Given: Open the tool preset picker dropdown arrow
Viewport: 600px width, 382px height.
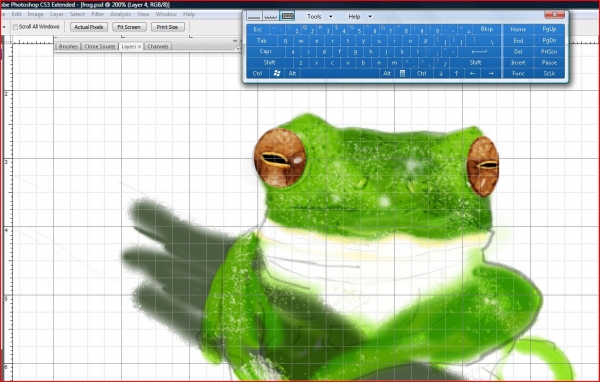Looking at the screenshot, I should [x=4, y=27].
